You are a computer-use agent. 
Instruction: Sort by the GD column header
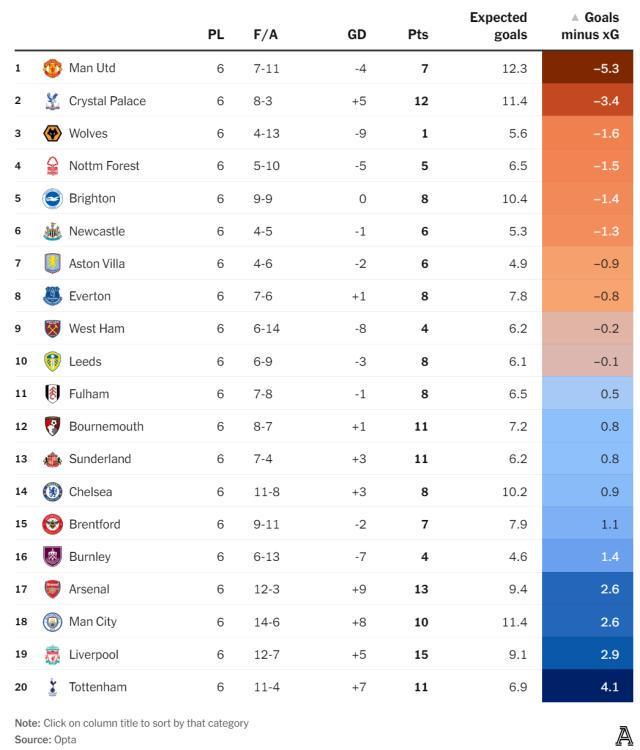click(x=356, y=34)
